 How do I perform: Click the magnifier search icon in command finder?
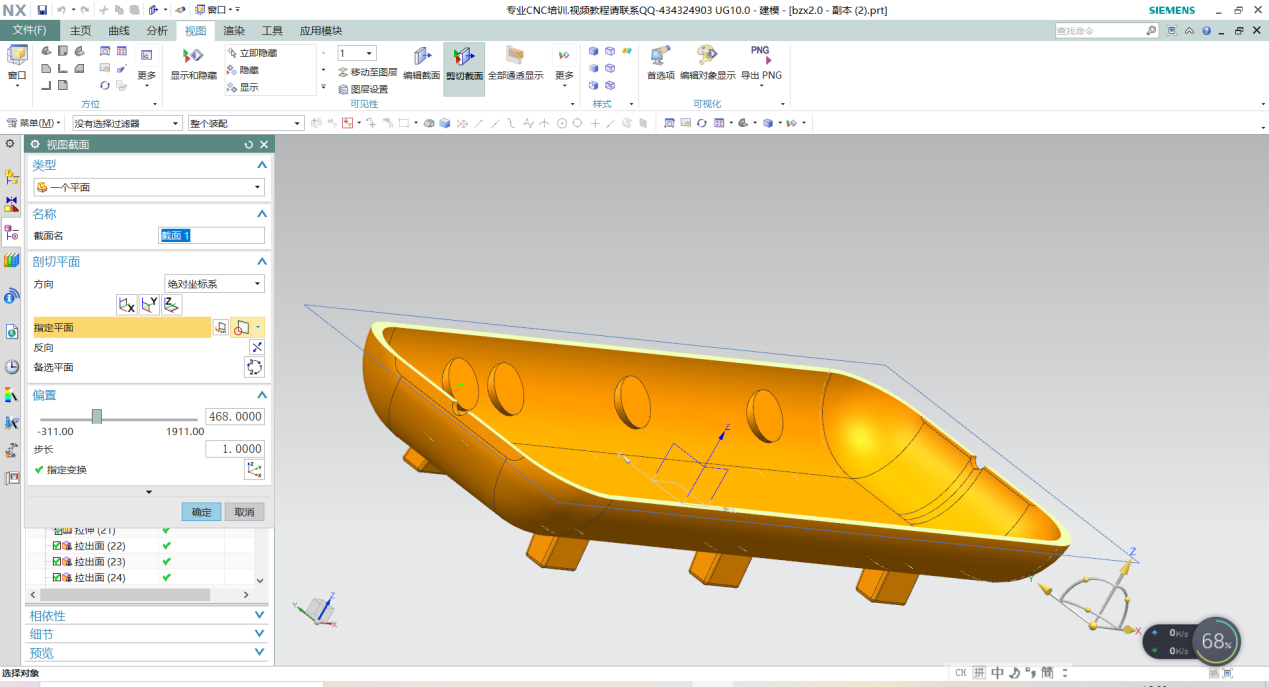1152,31
